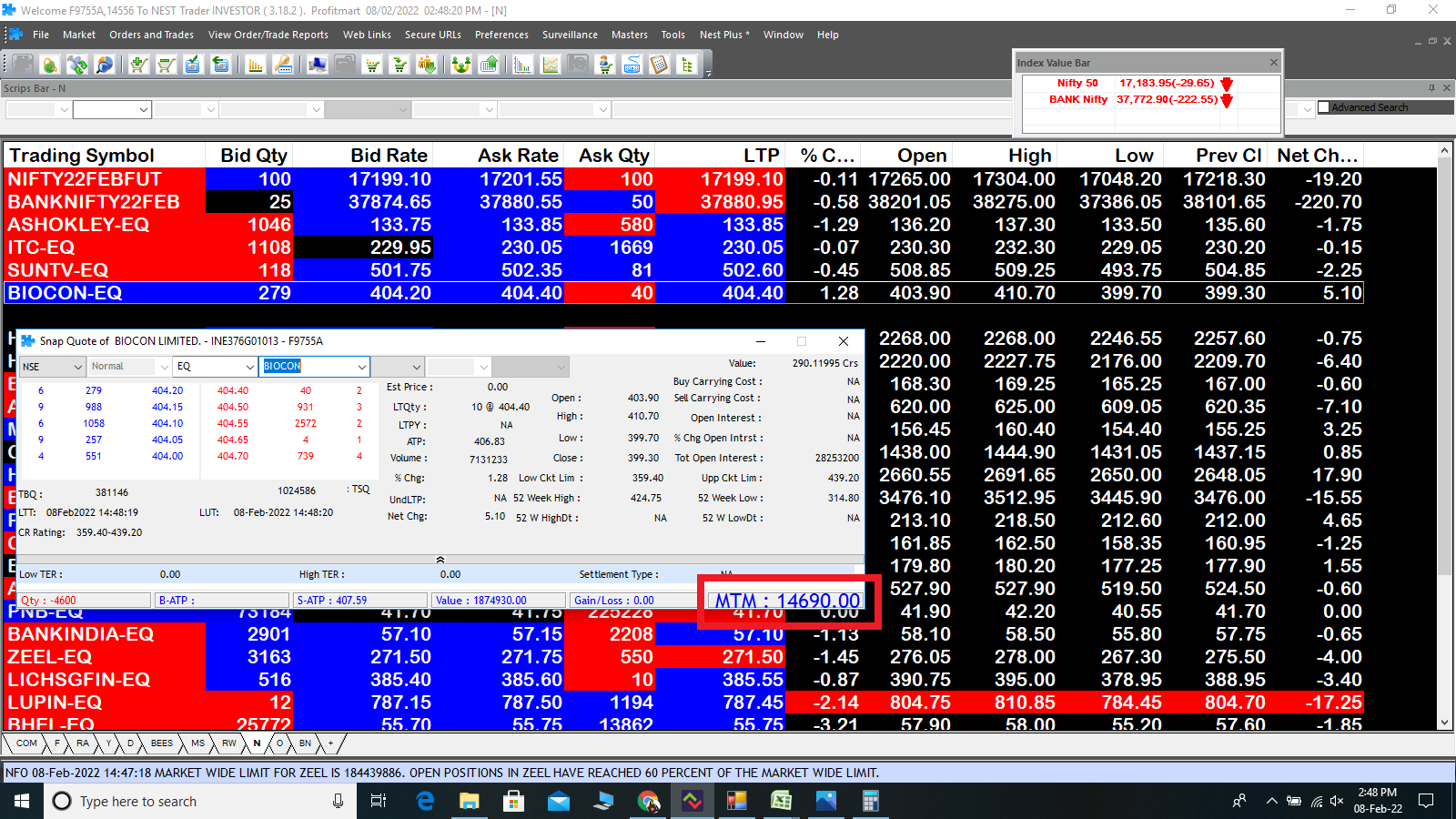
Task: Click the scrollbar up arrow of market watch
Action: (1444, 149)
